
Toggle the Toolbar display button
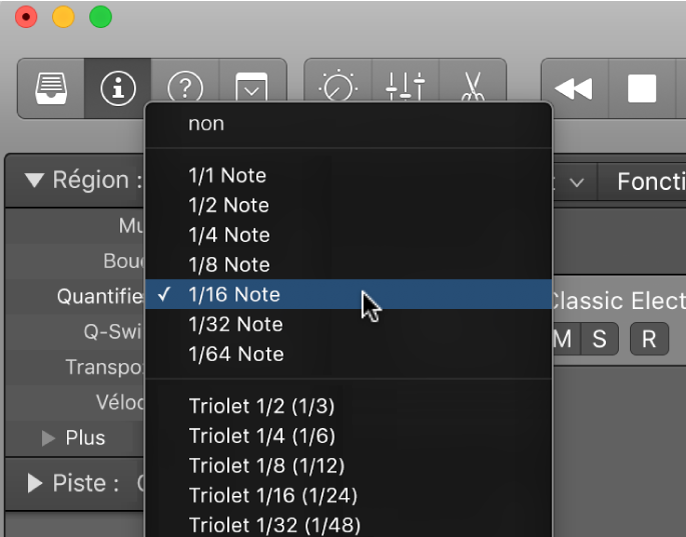[252, 87]
